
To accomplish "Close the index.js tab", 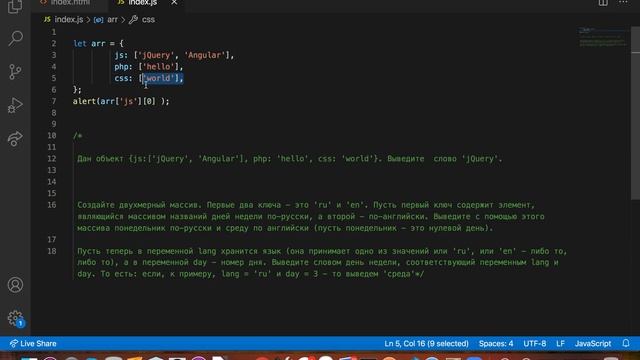I will 174,3.
